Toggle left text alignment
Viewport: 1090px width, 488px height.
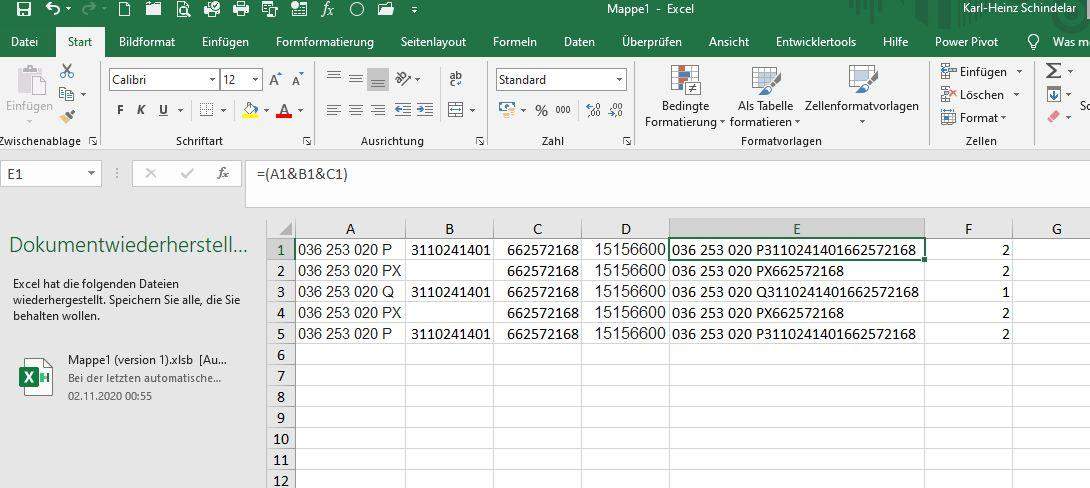point(334,110)
